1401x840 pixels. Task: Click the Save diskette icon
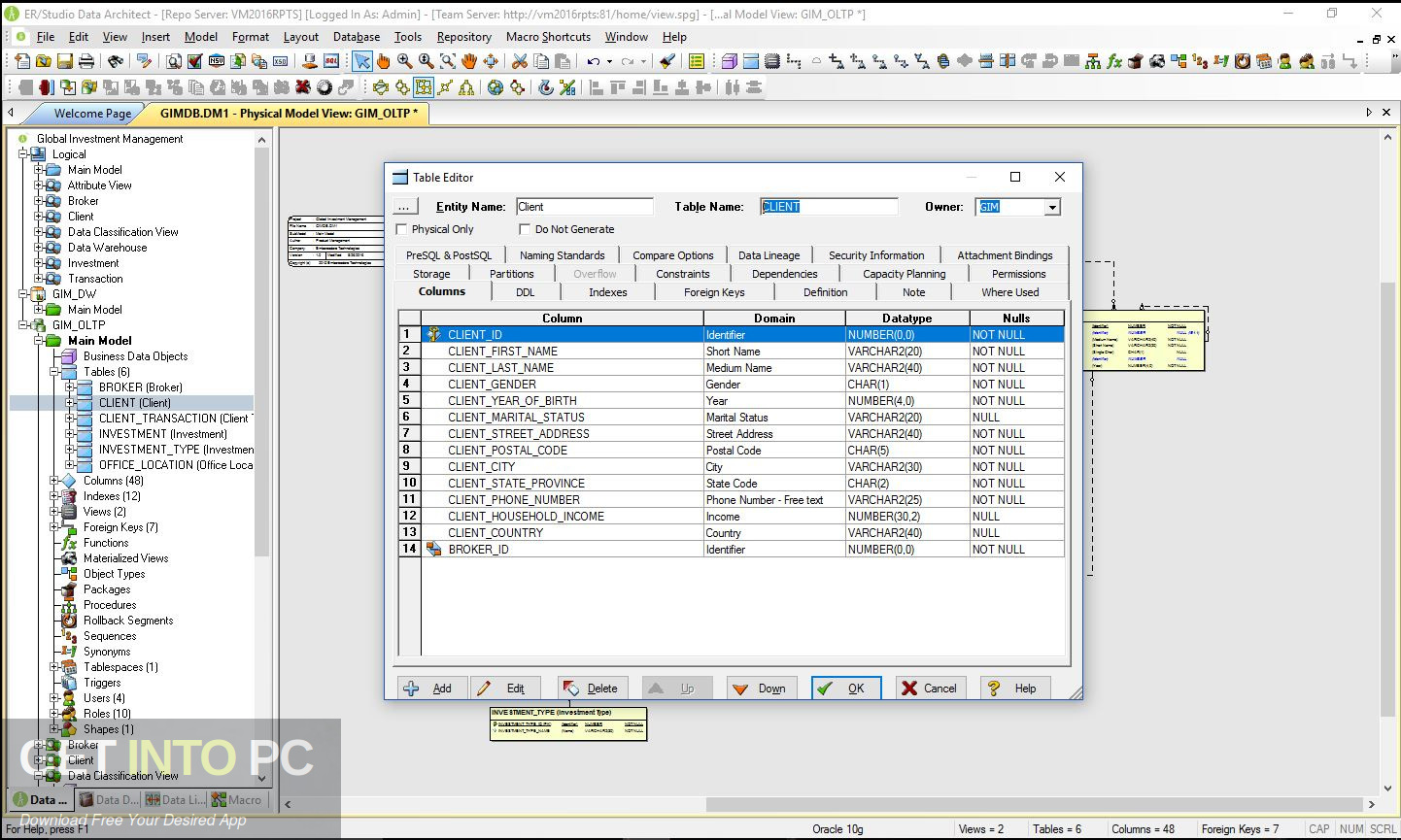(x=65, y=61)
